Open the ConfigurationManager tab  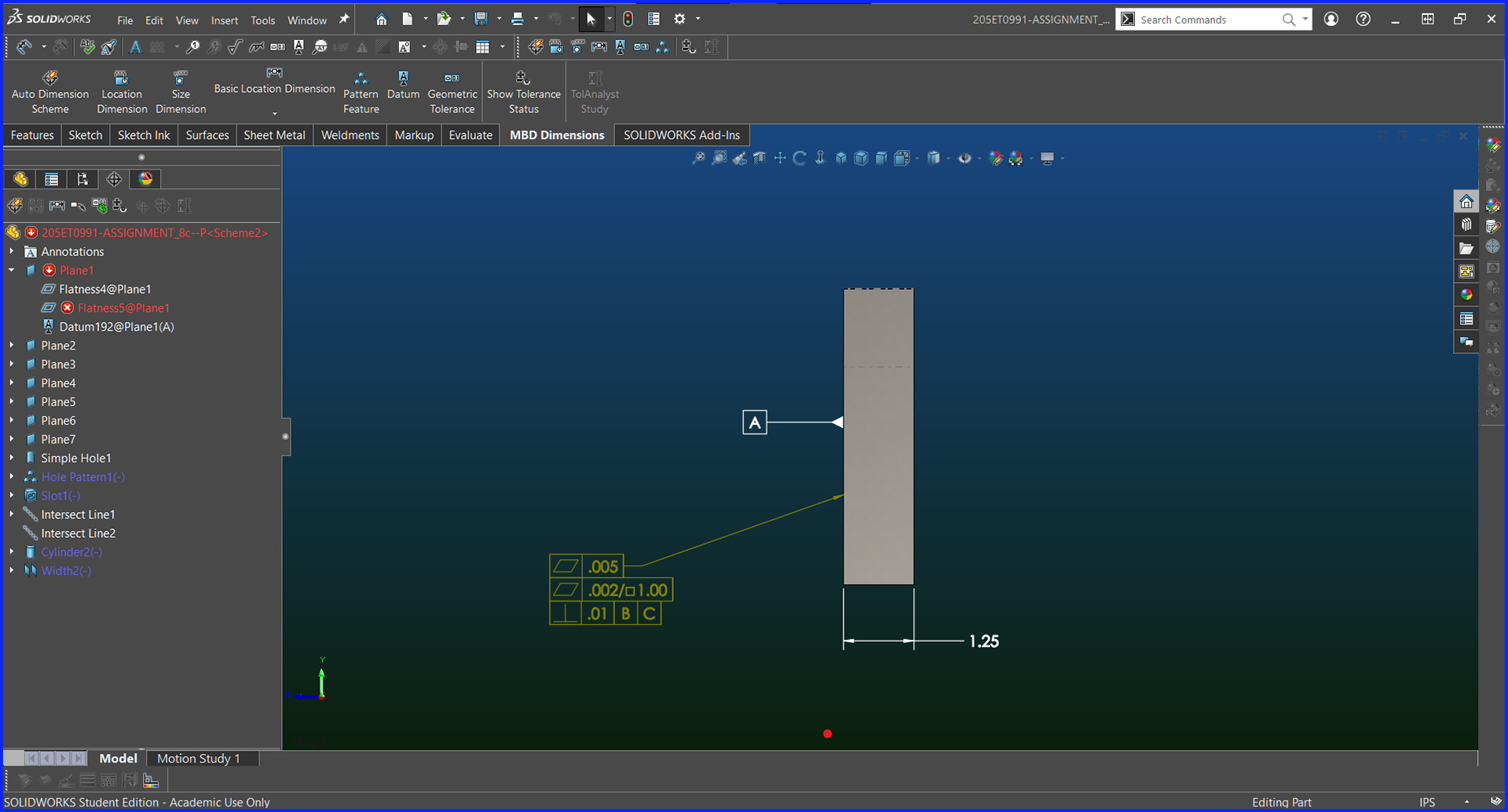click(82, 179)
